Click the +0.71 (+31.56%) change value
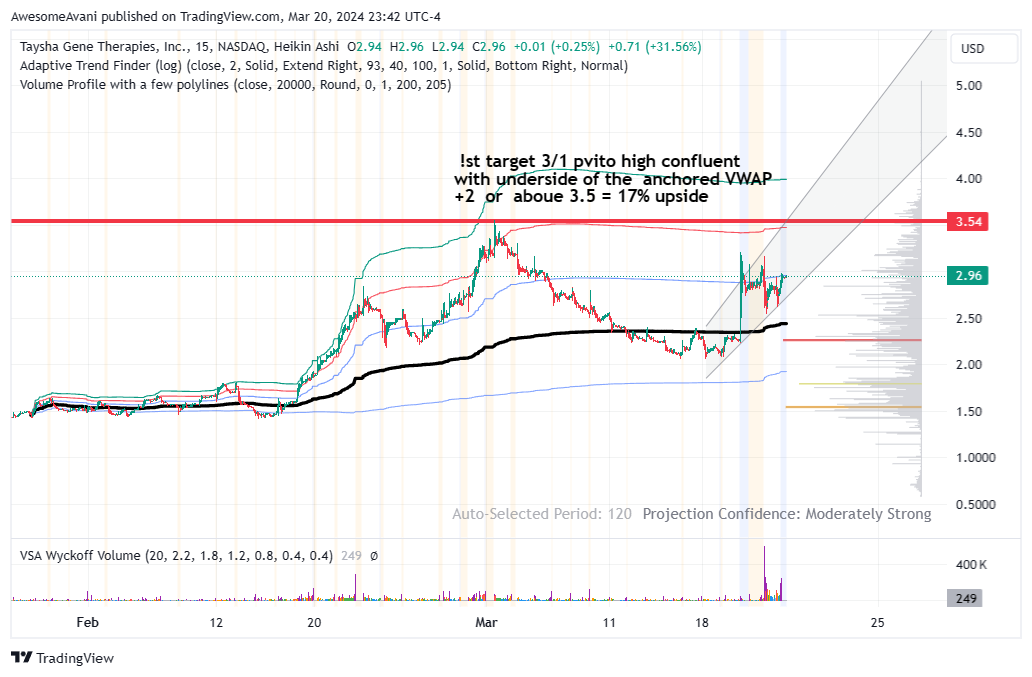1032x677 pixels. (x=654, y=47)
